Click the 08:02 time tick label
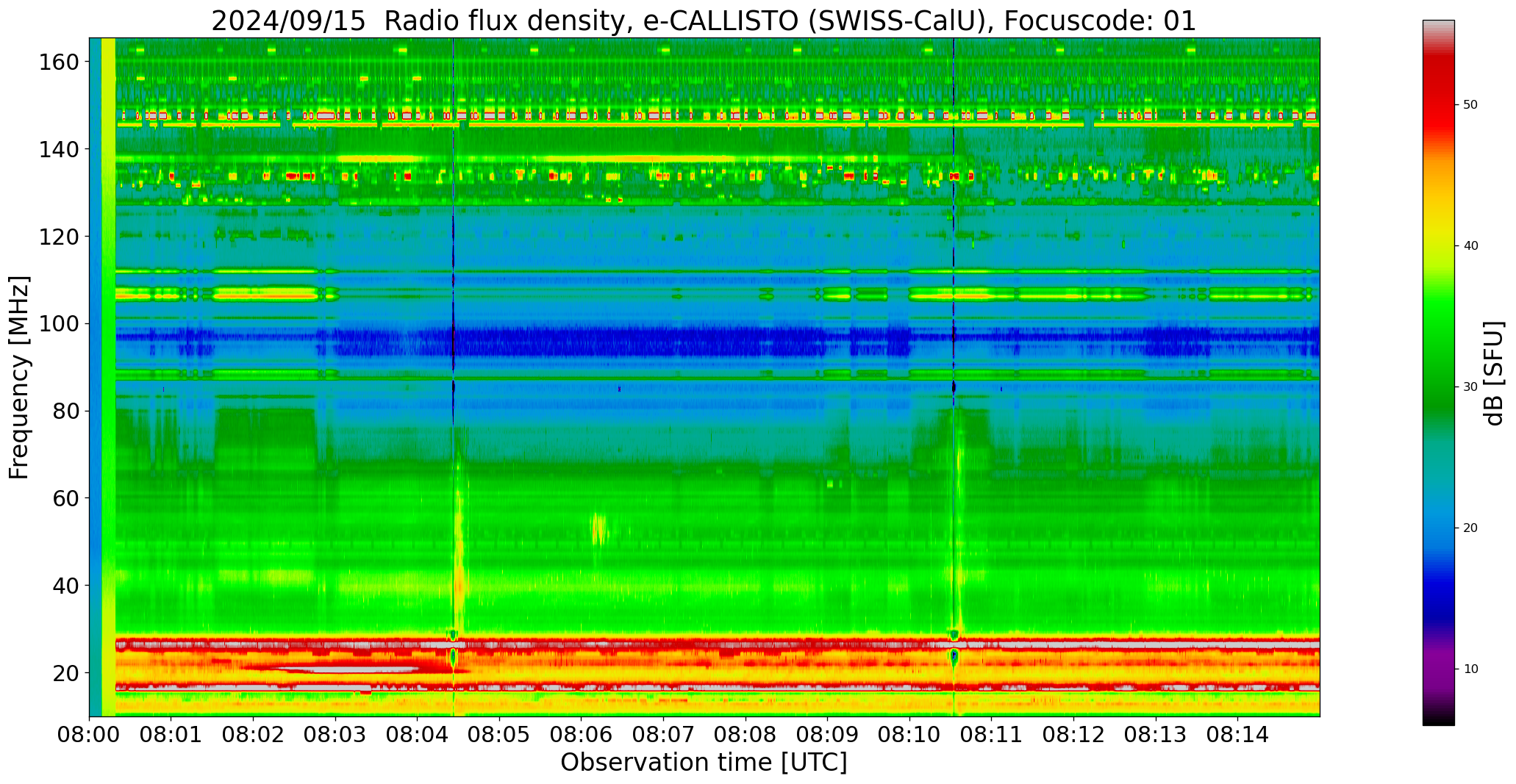Viewport: 1516px width, 784px height. [254, 734]
